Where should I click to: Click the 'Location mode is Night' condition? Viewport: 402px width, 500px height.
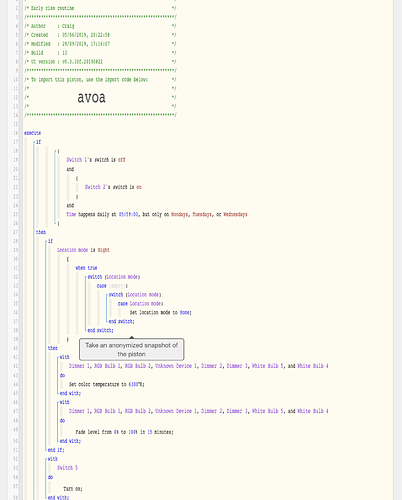(83, 250)
